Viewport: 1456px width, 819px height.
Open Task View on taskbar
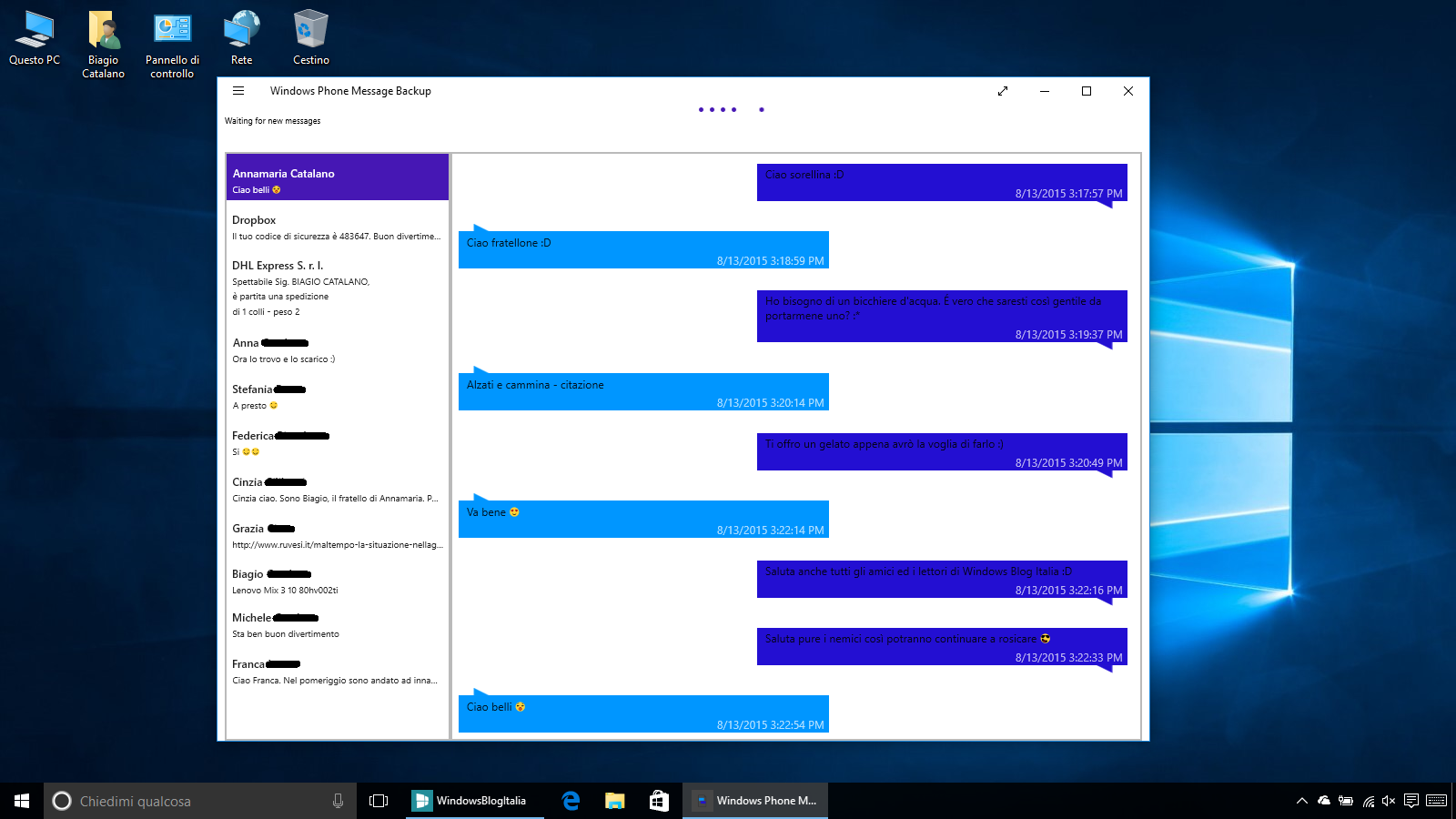pyautogui.click(x=379, y=801)
